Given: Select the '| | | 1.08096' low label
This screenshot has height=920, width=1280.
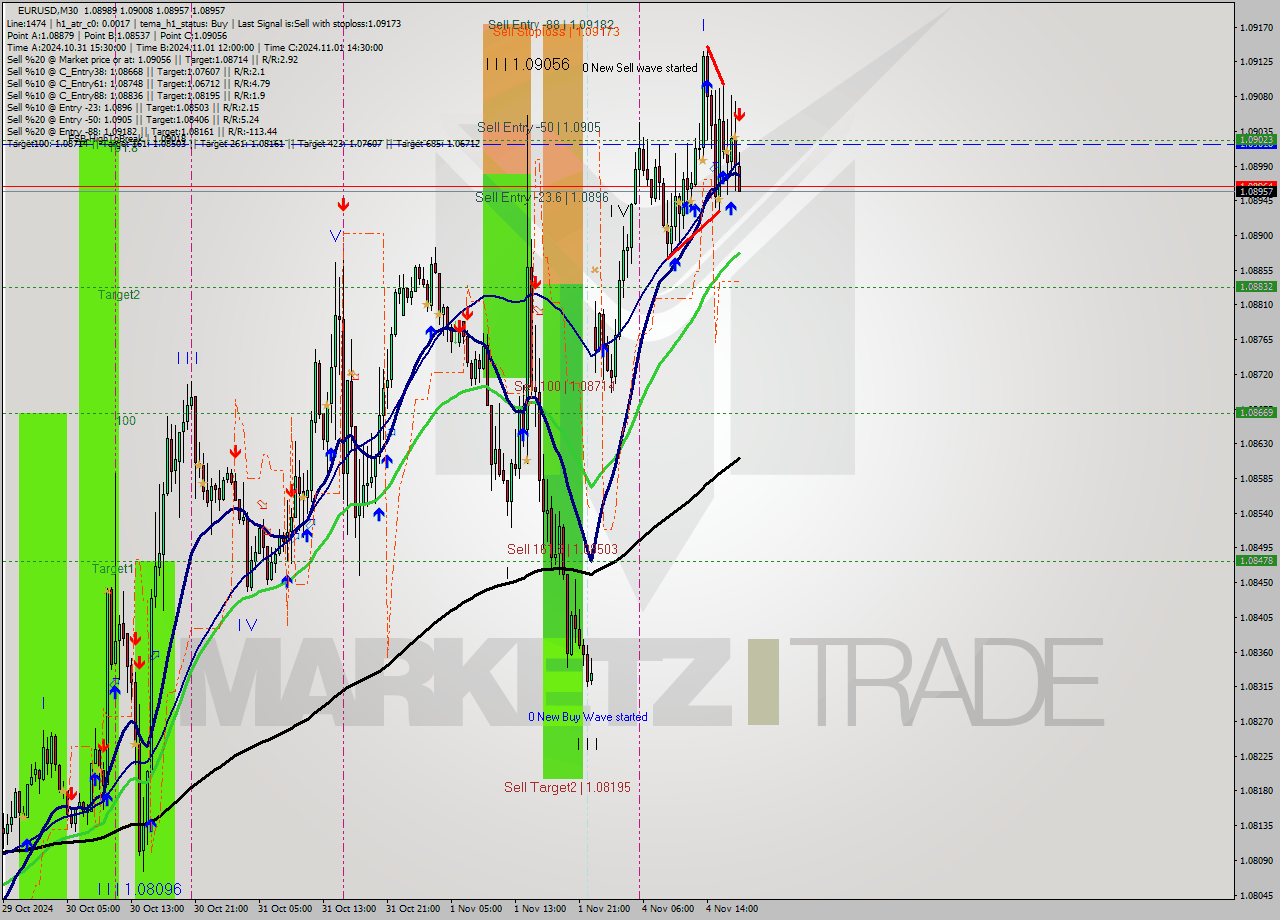Looking at the screenshot, I should tap(139, 889).
